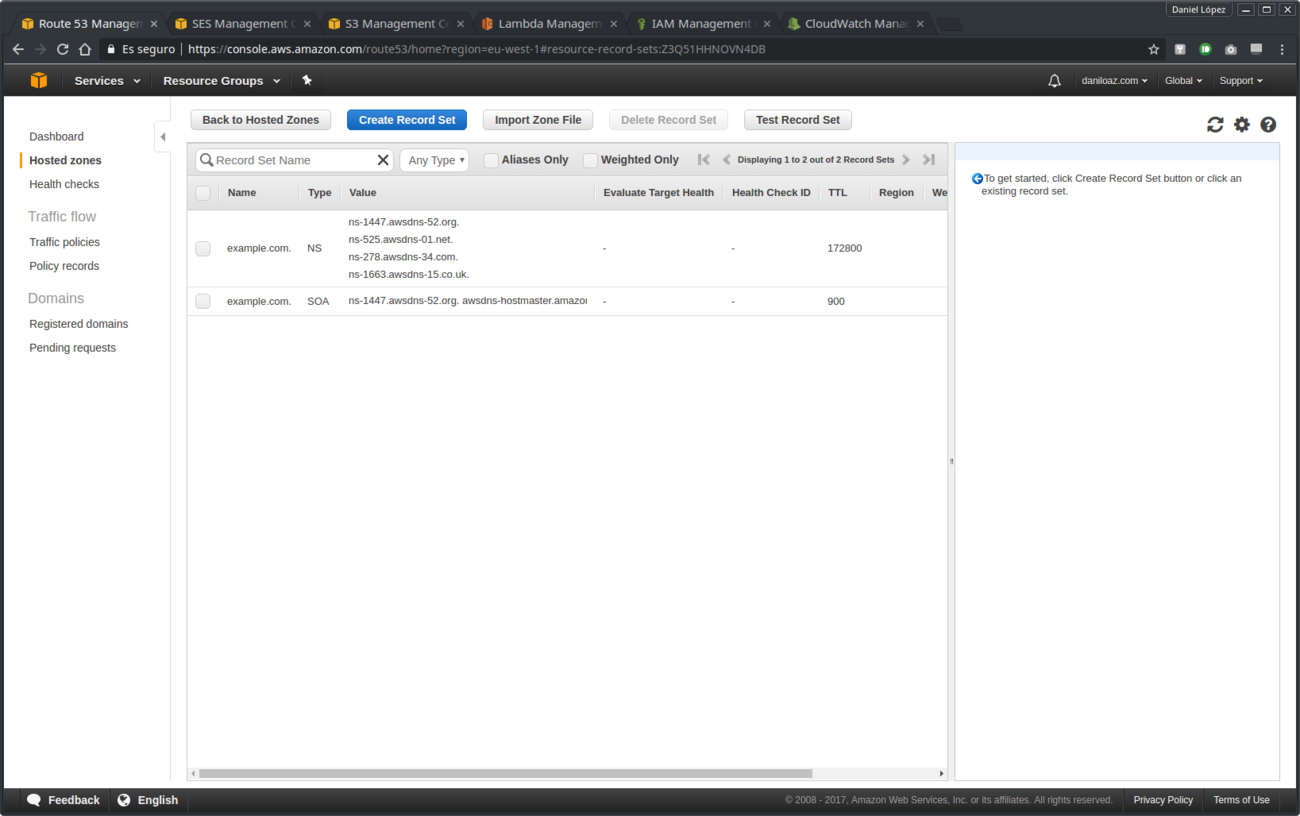This screenshot has height=816, width=1300.
Task: Open the Route 53 help panel
Action: click(x=1268, y=124)
